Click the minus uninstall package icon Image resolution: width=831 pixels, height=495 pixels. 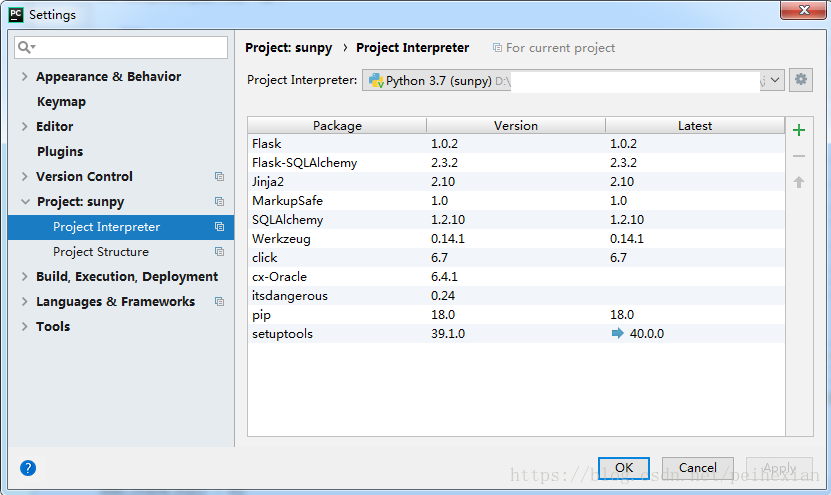pos(799,156)
